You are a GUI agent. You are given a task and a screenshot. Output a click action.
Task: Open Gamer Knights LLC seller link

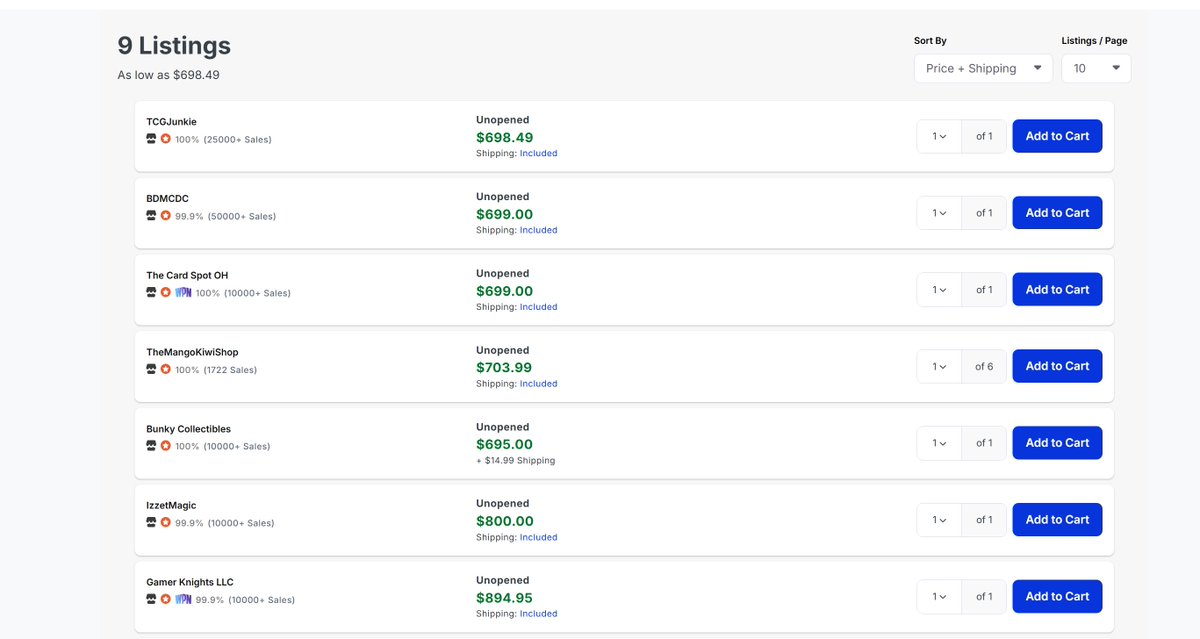click(190, 582)
